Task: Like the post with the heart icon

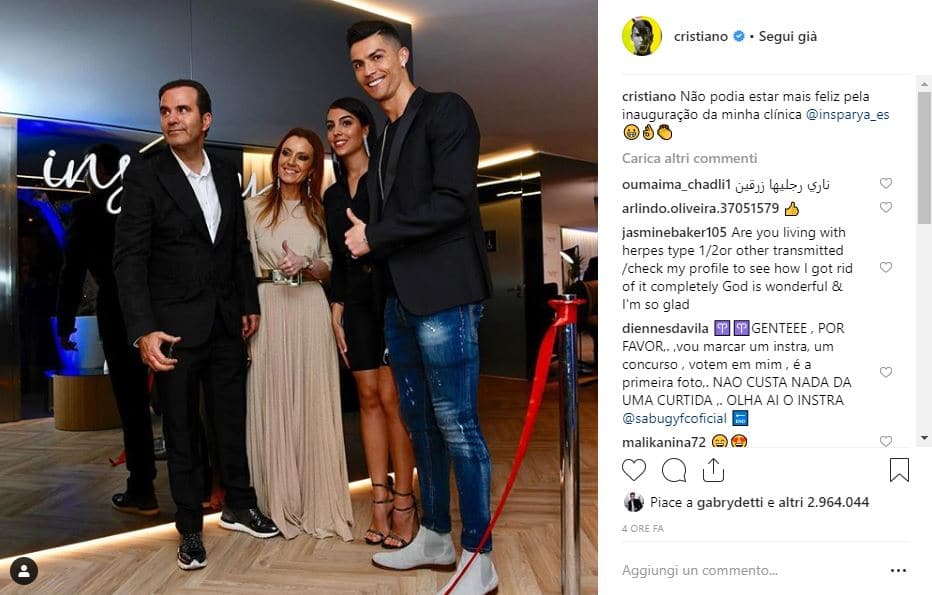Action: 634,470
